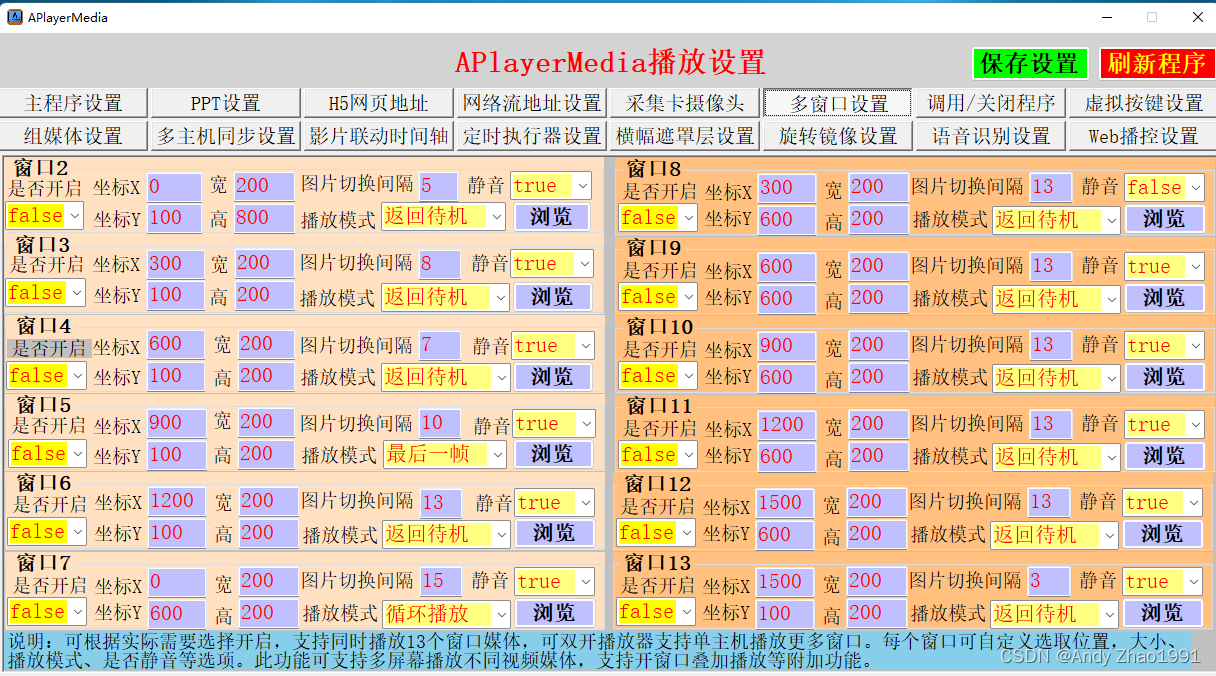1216x676 pixels.
Task: Click 窗口10 坐标X field showing 900
Action: 786,345
